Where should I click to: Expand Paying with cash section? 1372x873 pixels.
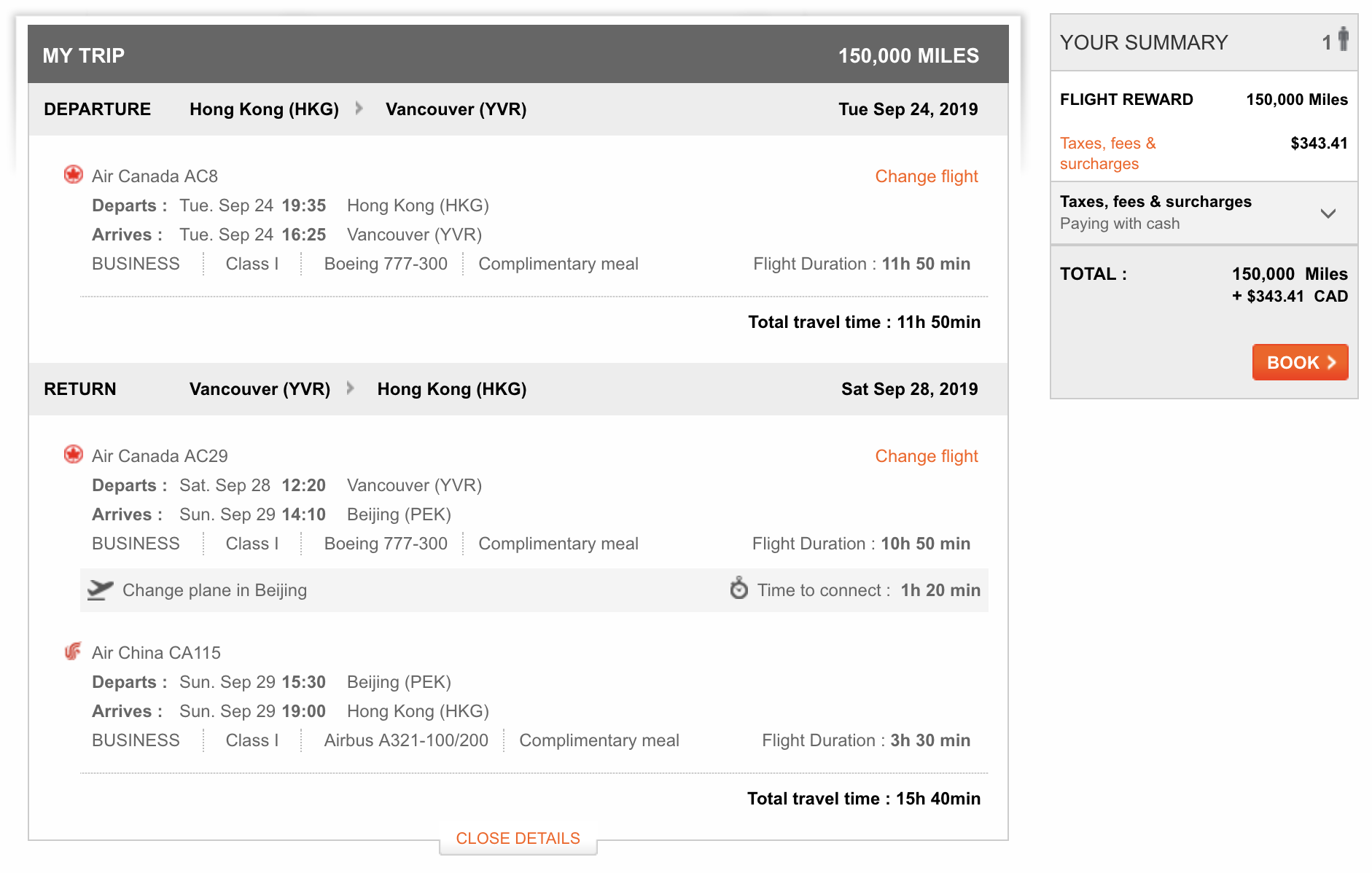point(1119,224)
